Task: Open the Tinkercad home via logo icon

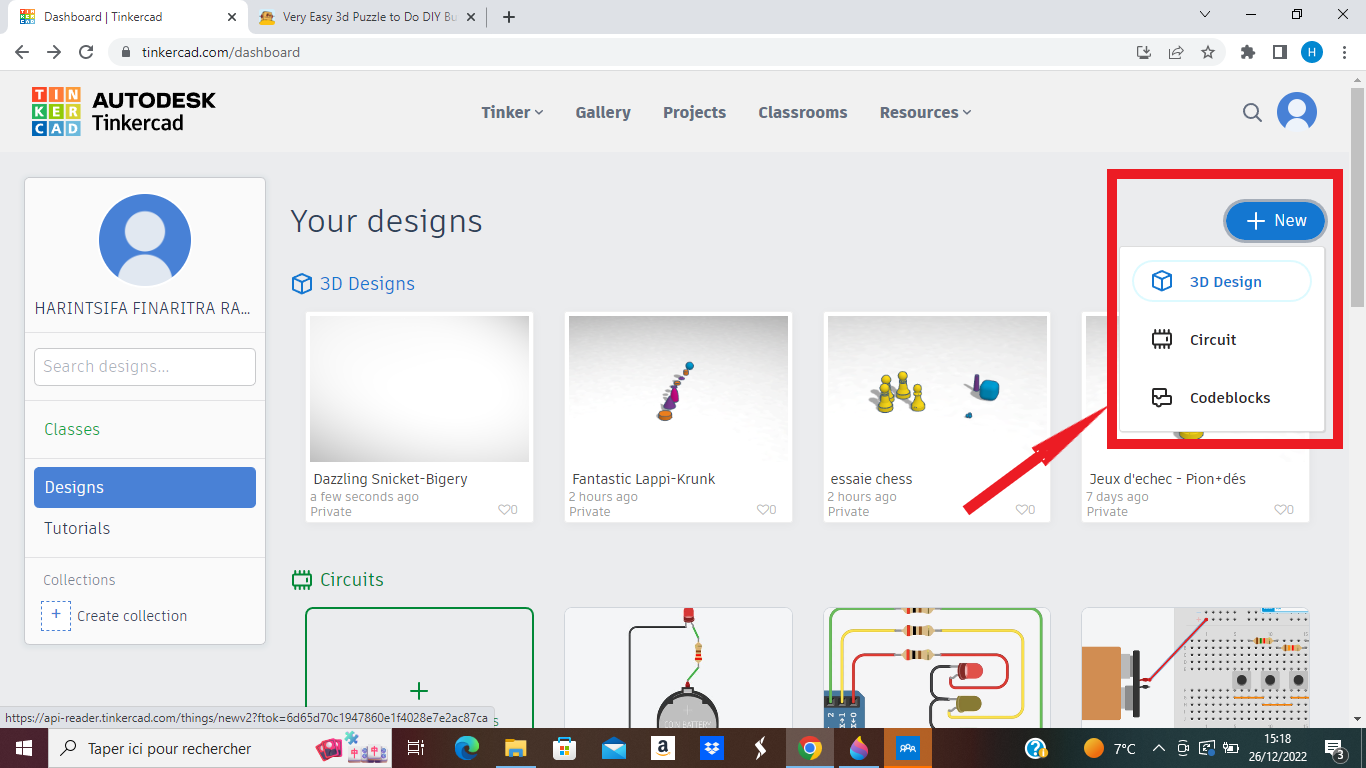Action: (x=56, y=111)
